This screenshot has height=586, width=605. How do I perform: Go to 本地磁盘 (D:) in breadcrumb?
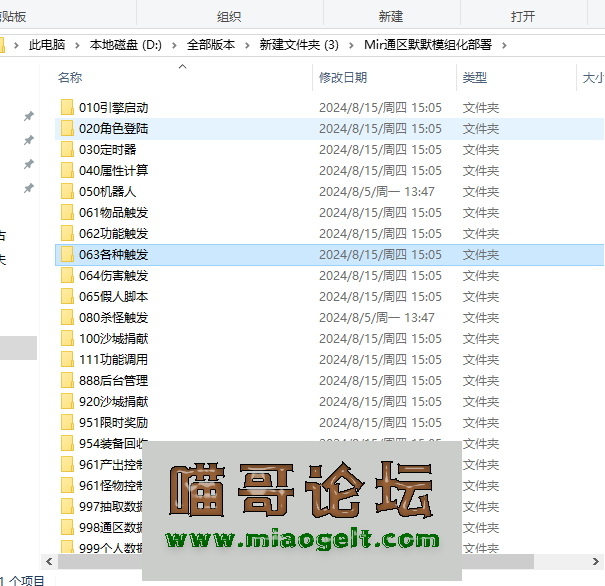pos(125,45)
